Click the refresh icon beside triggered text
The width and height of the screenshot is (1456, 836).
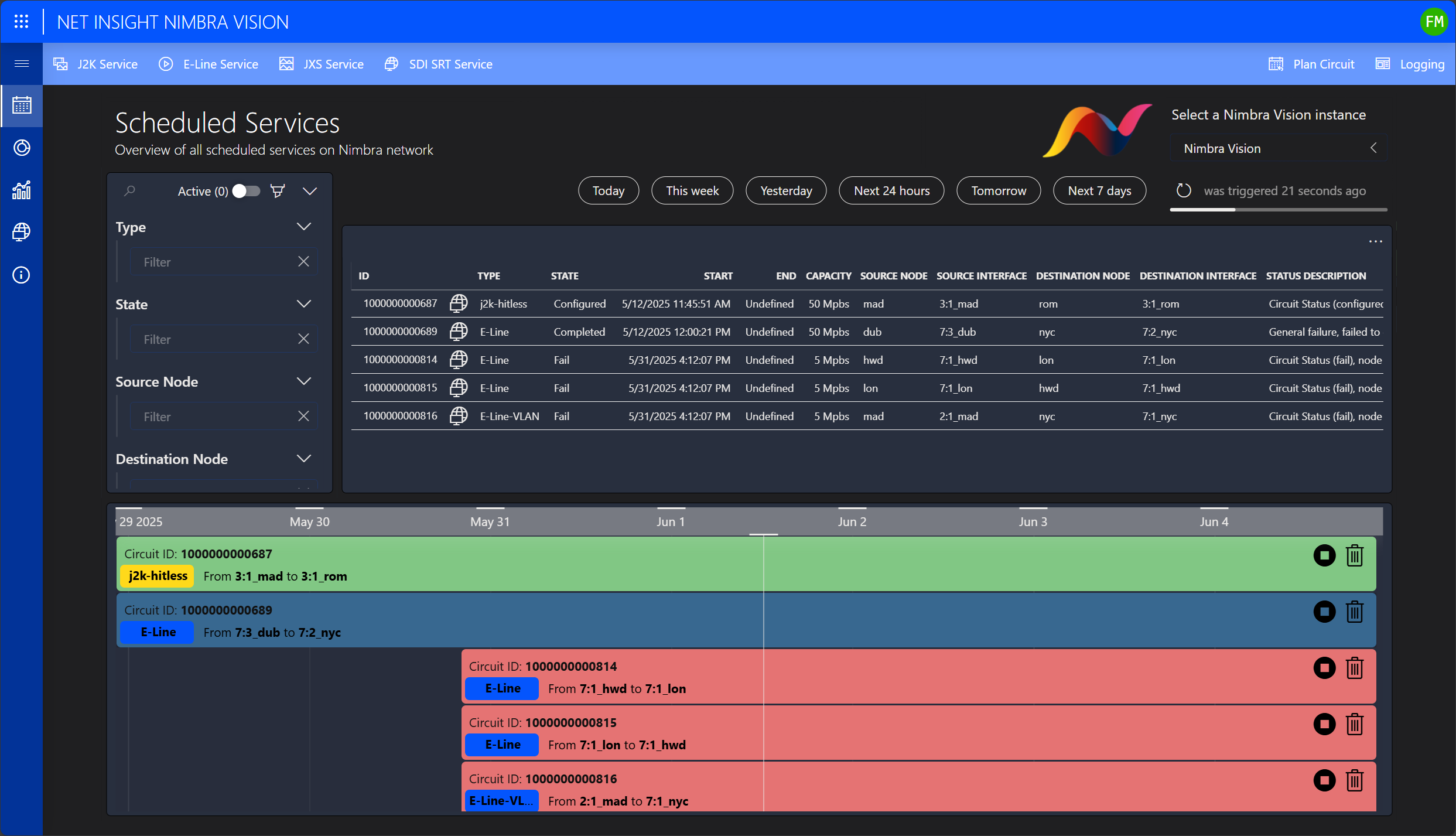[x=1184, y=191]
